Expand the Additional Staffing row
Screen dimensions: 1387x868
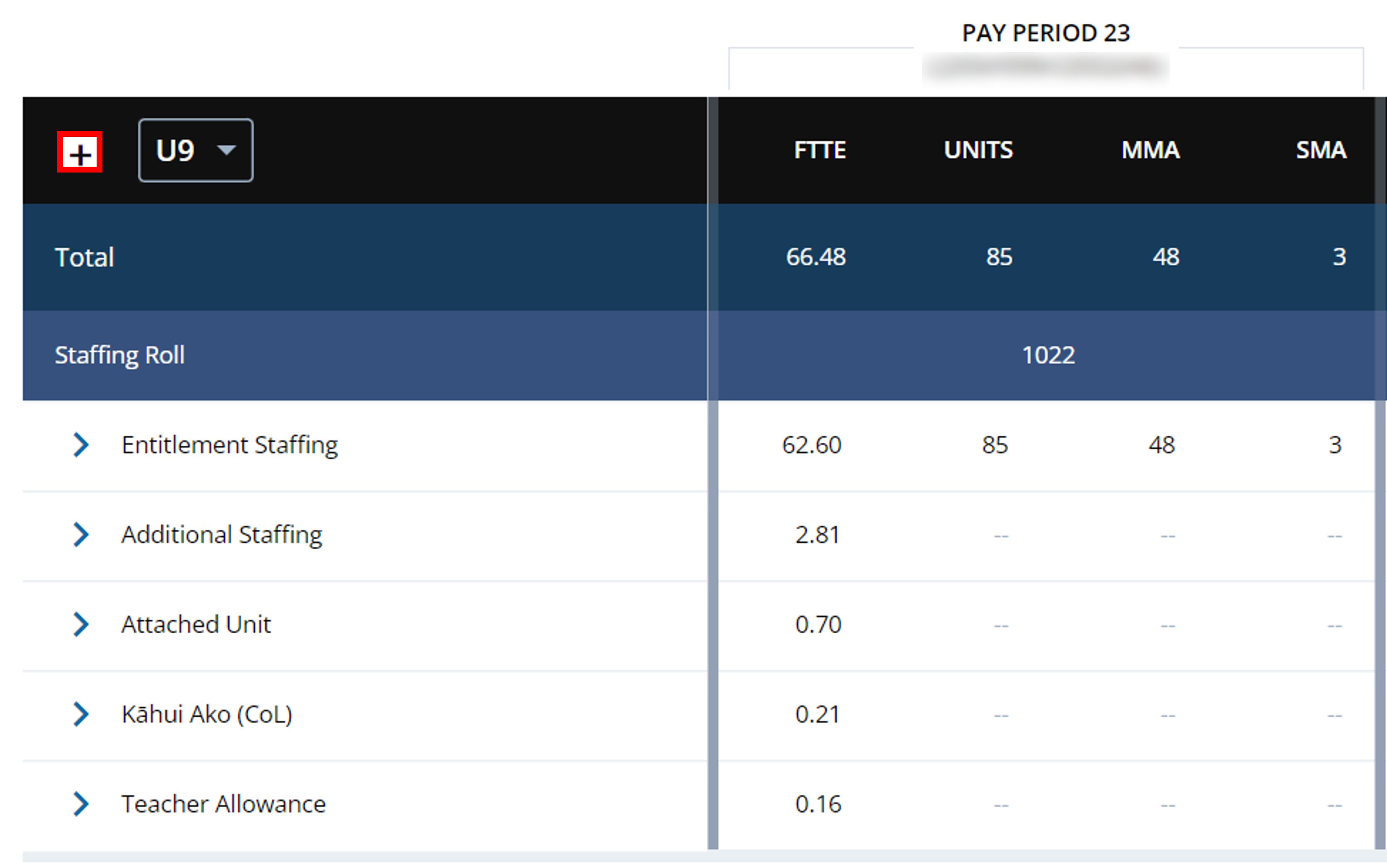[81, 535]
